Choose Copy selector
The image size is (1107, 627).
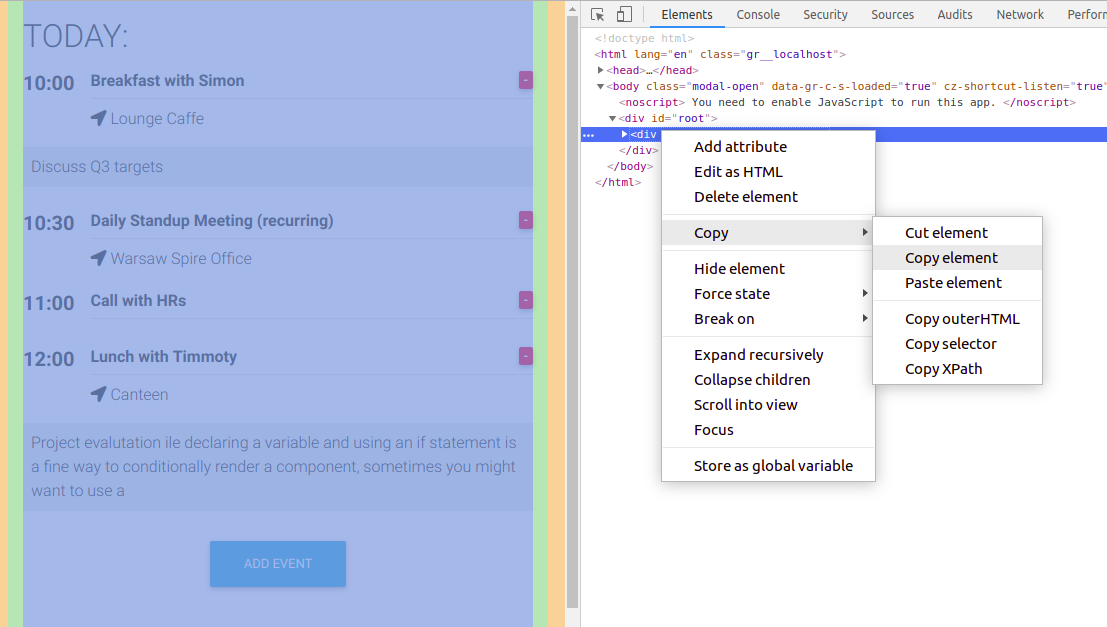(957, 344)
